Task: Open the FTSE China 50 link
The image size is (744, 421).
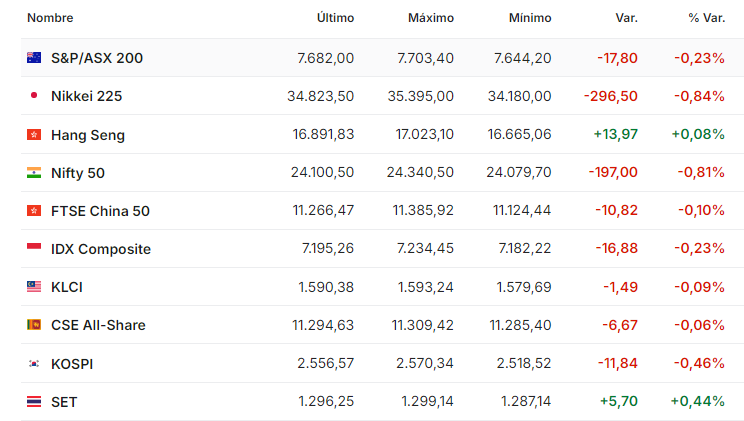Action: [x=100, y=211]
